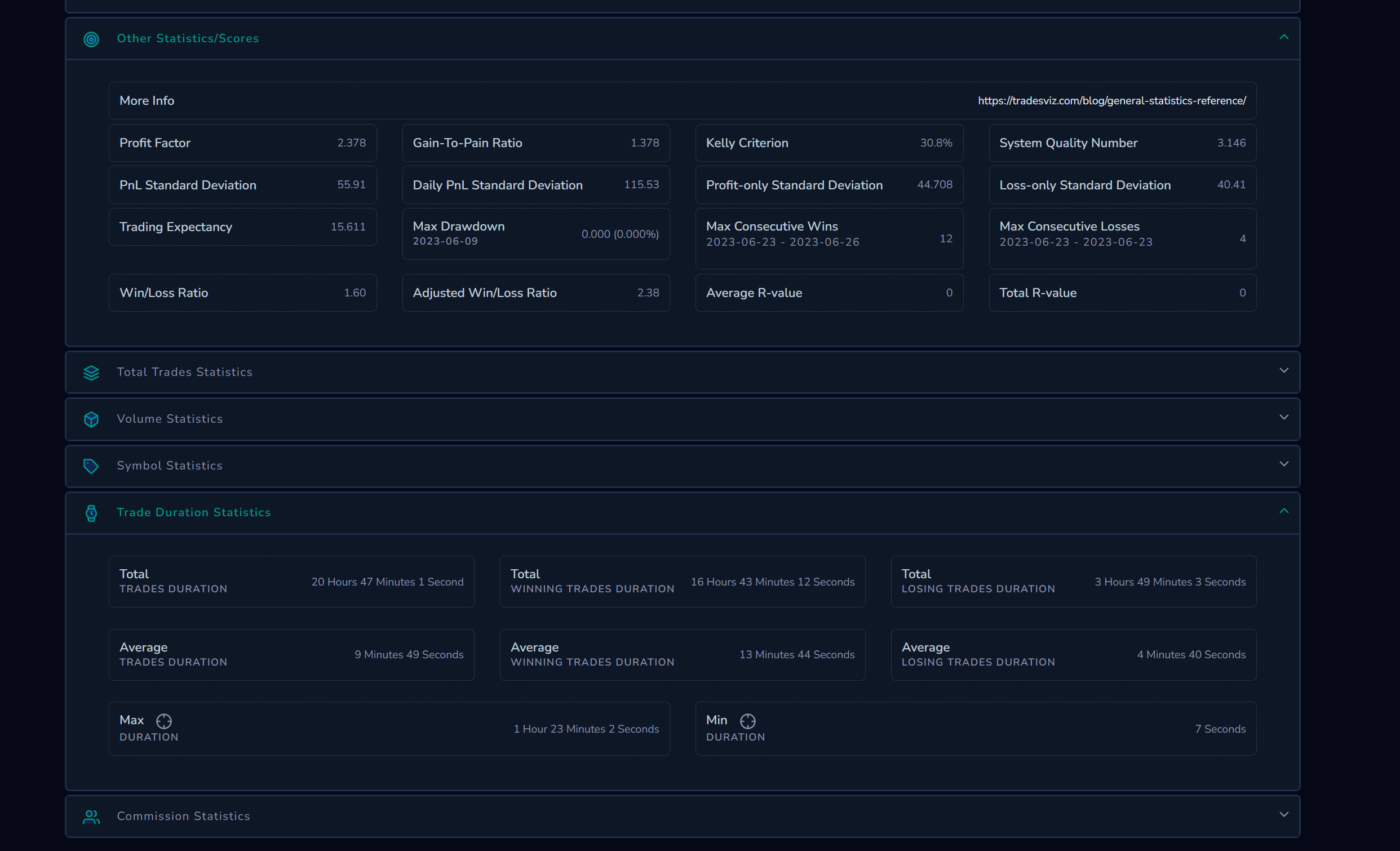The height and width of the screenshot is (851, 1400).
Task: Click the Kelly Criterion label
Action: point(747,143)
